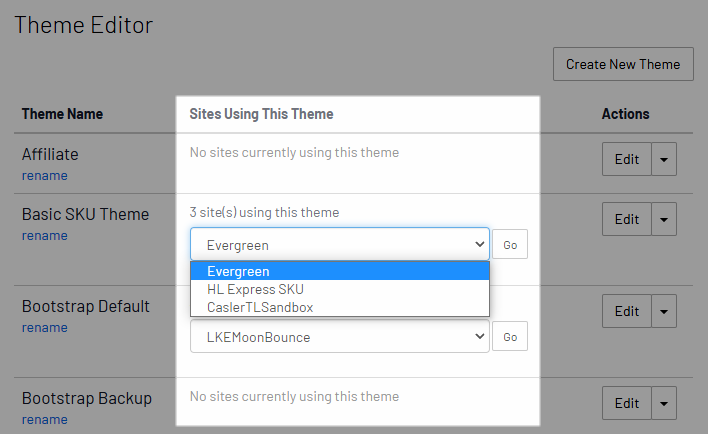Click the Bootstrap Default theme name
Image resolution: width=708 pixels, height=434 pixels.
85,306
